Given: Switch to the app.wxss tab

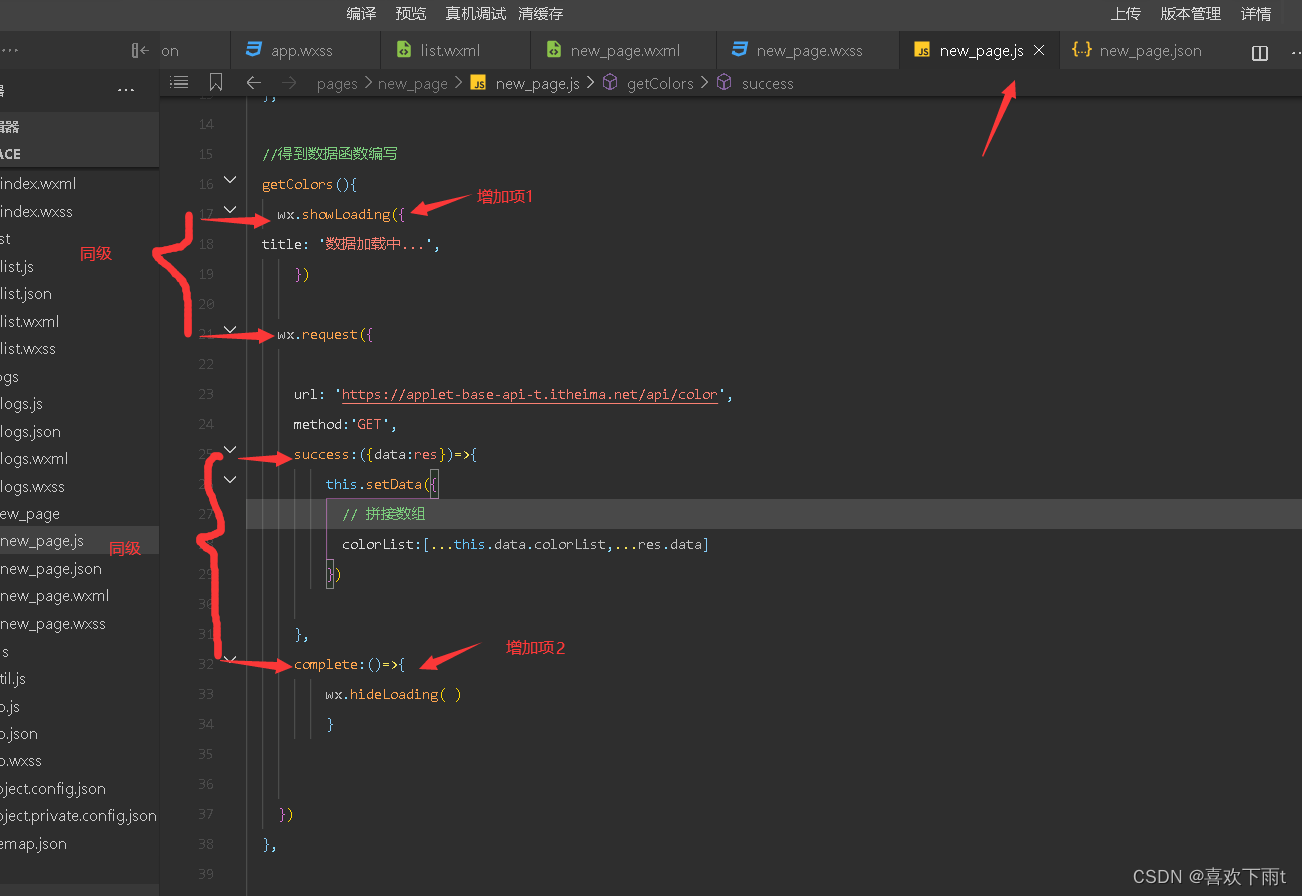Looking at the screenshot, I should click(x=304, y=51).
